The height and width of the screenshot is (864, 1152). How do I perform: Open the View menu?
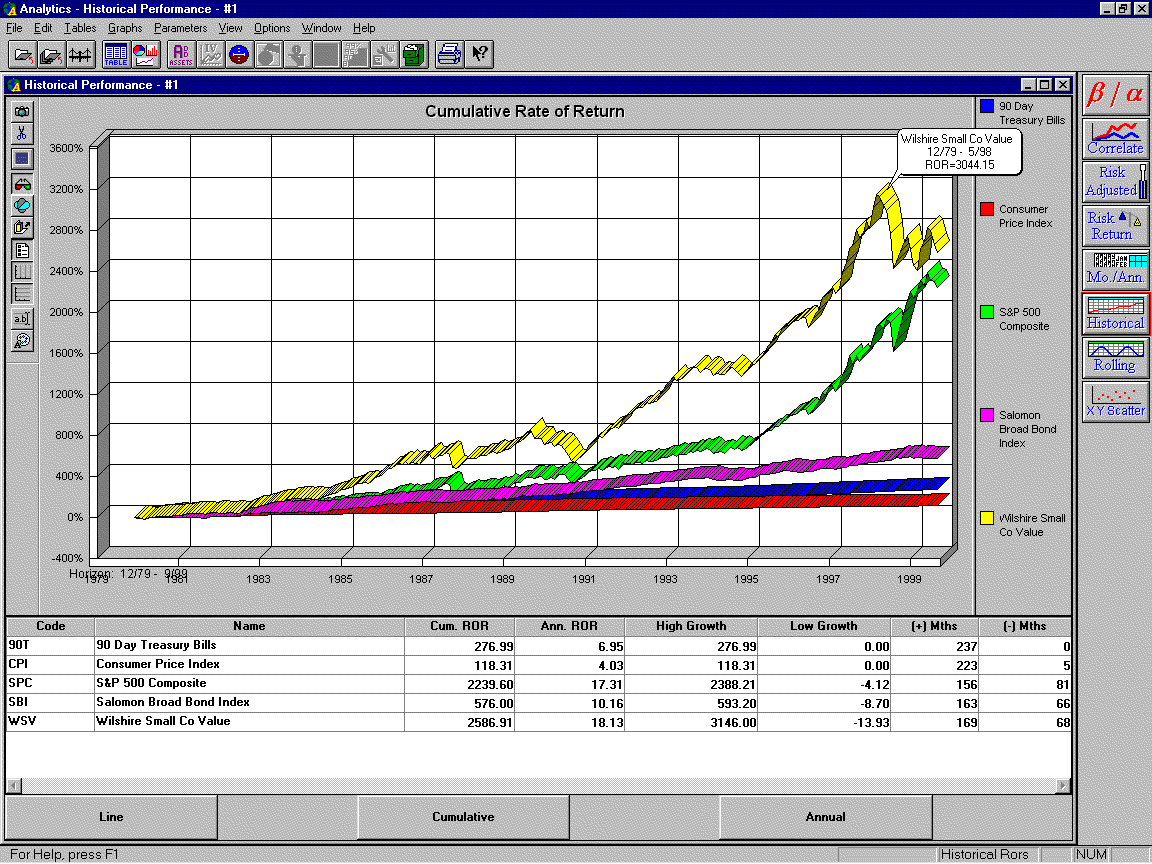coord(230,28)
